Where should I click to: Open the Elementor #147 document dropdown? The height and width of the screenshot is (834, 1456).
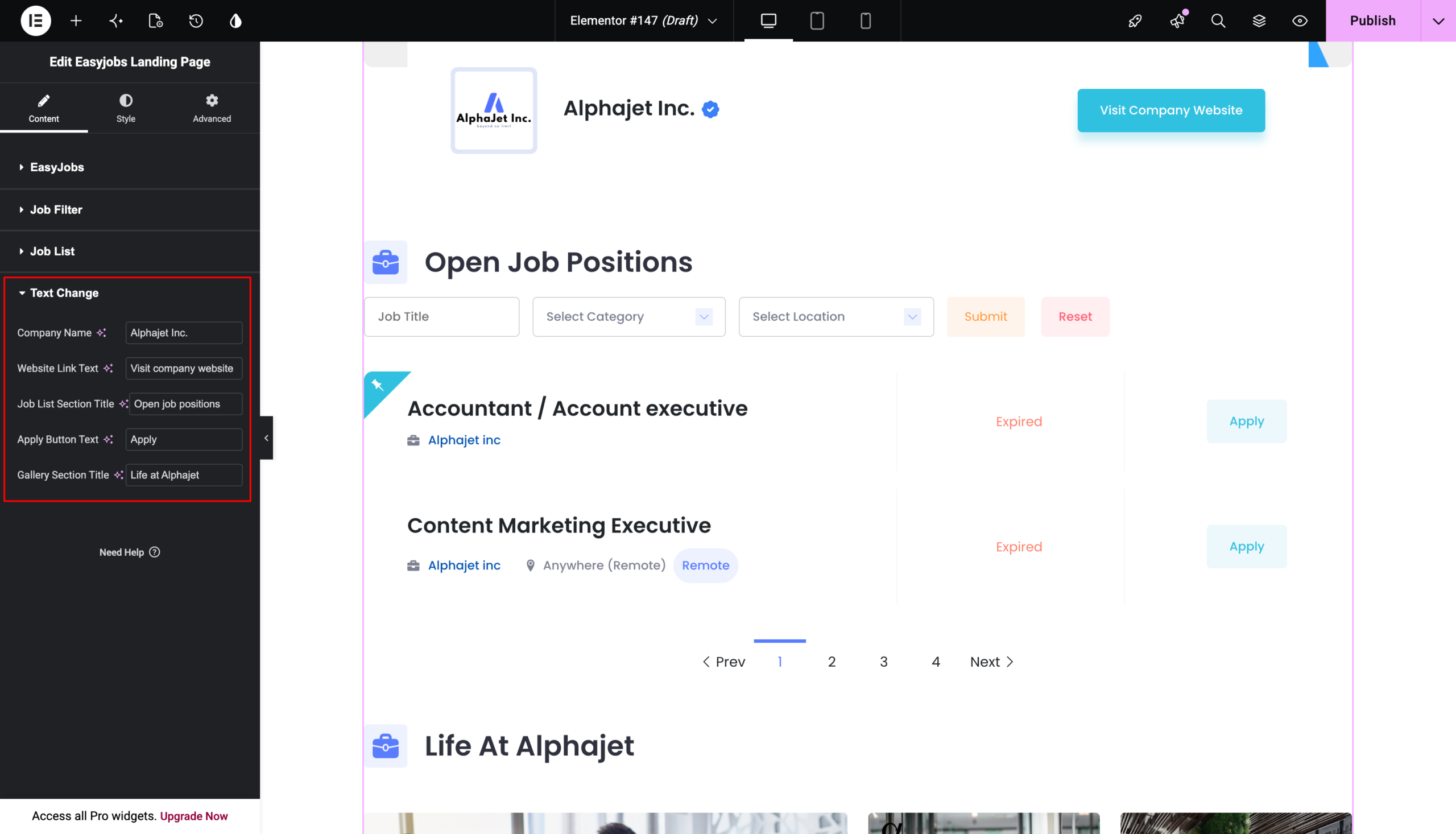[x=644, y=20]
